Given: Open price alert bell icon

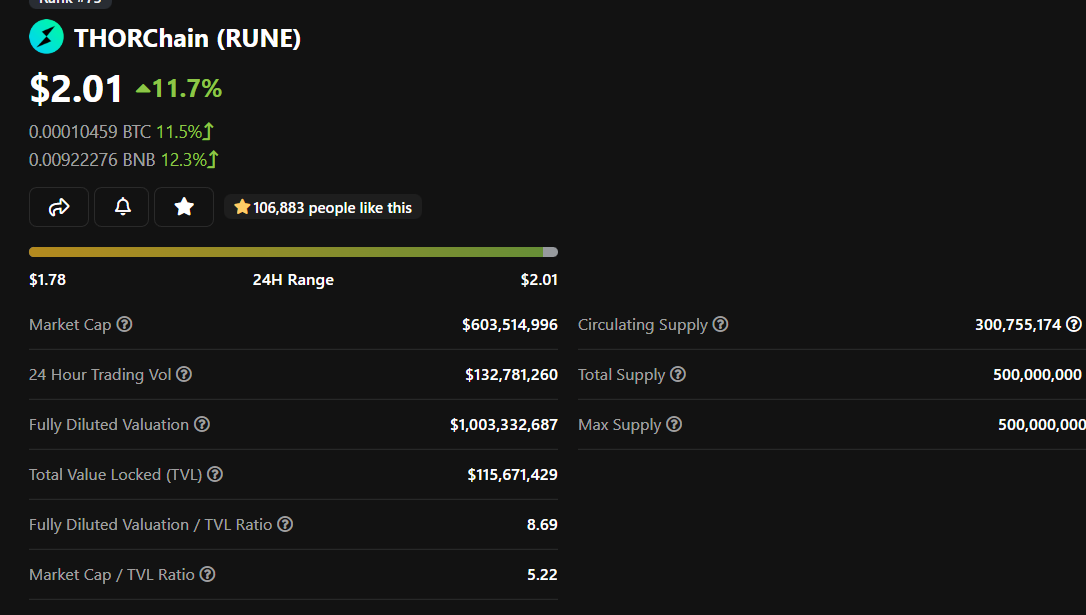Looking at the screenshot, I should point(122,207).
